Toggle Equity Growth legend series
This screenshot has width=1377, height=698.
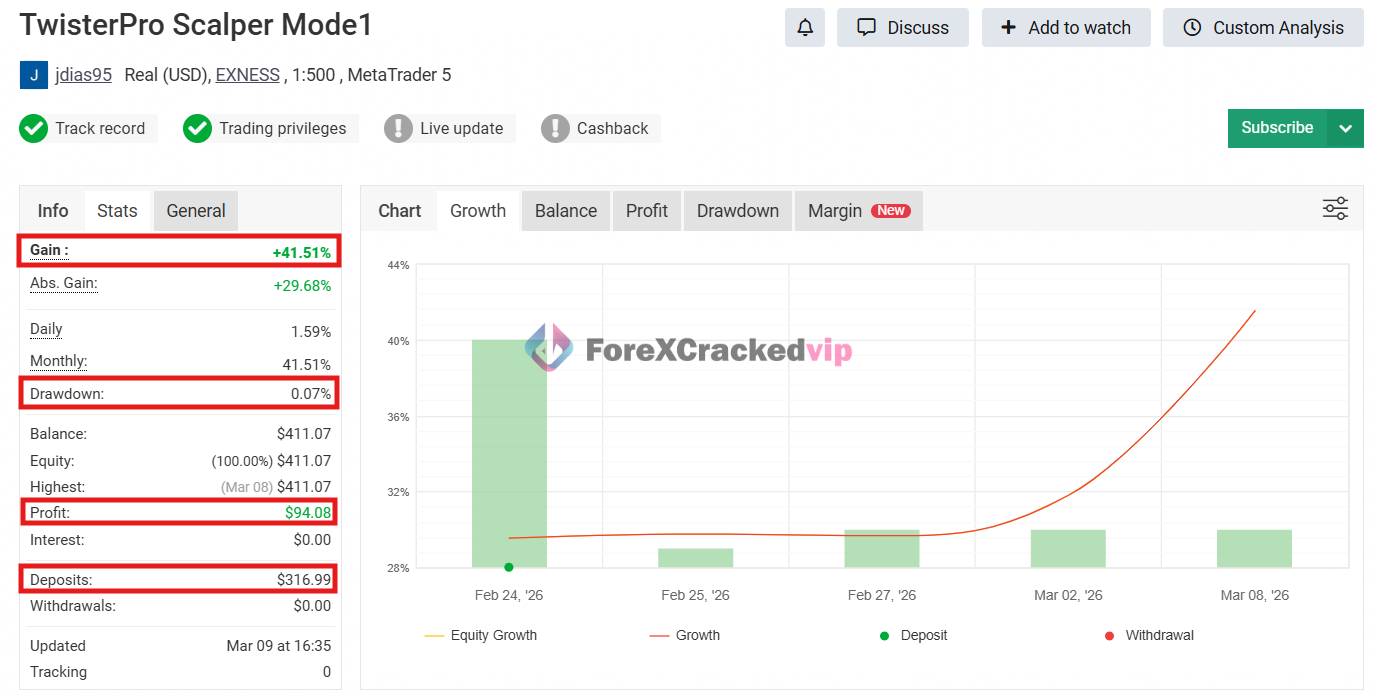coord(481,635)
